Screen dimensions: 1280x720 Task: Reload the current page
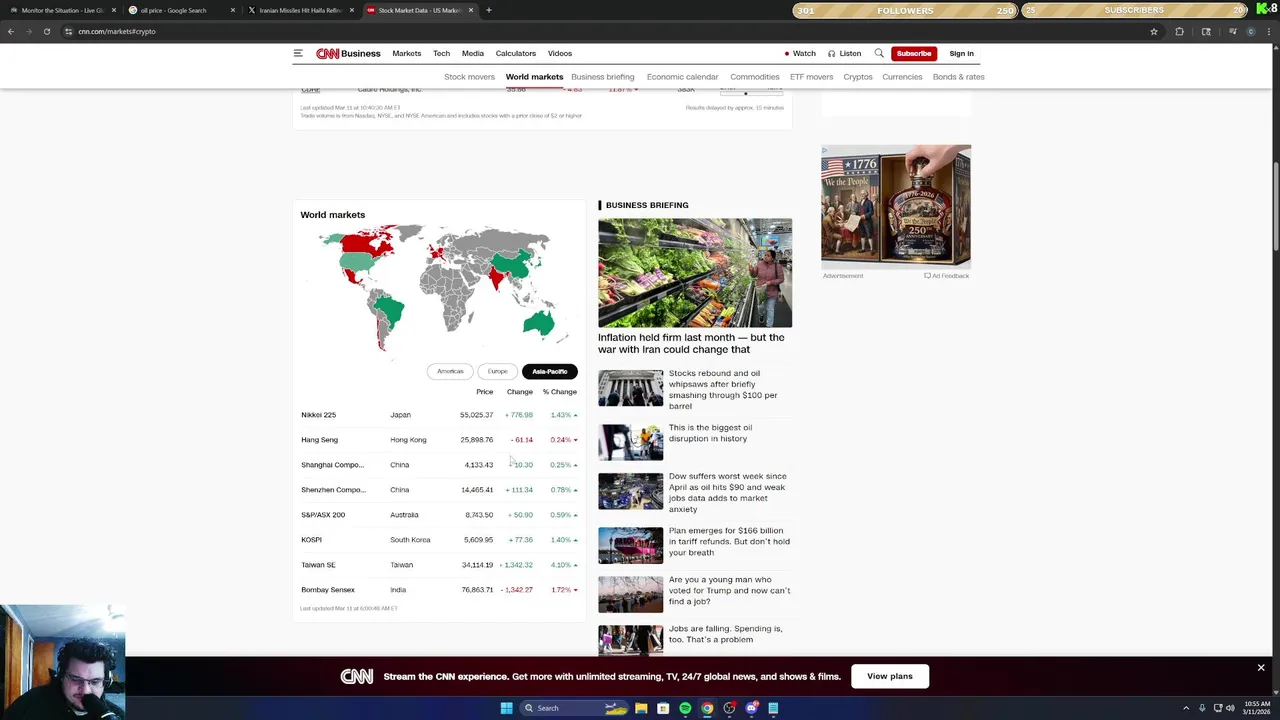(47, 31)
